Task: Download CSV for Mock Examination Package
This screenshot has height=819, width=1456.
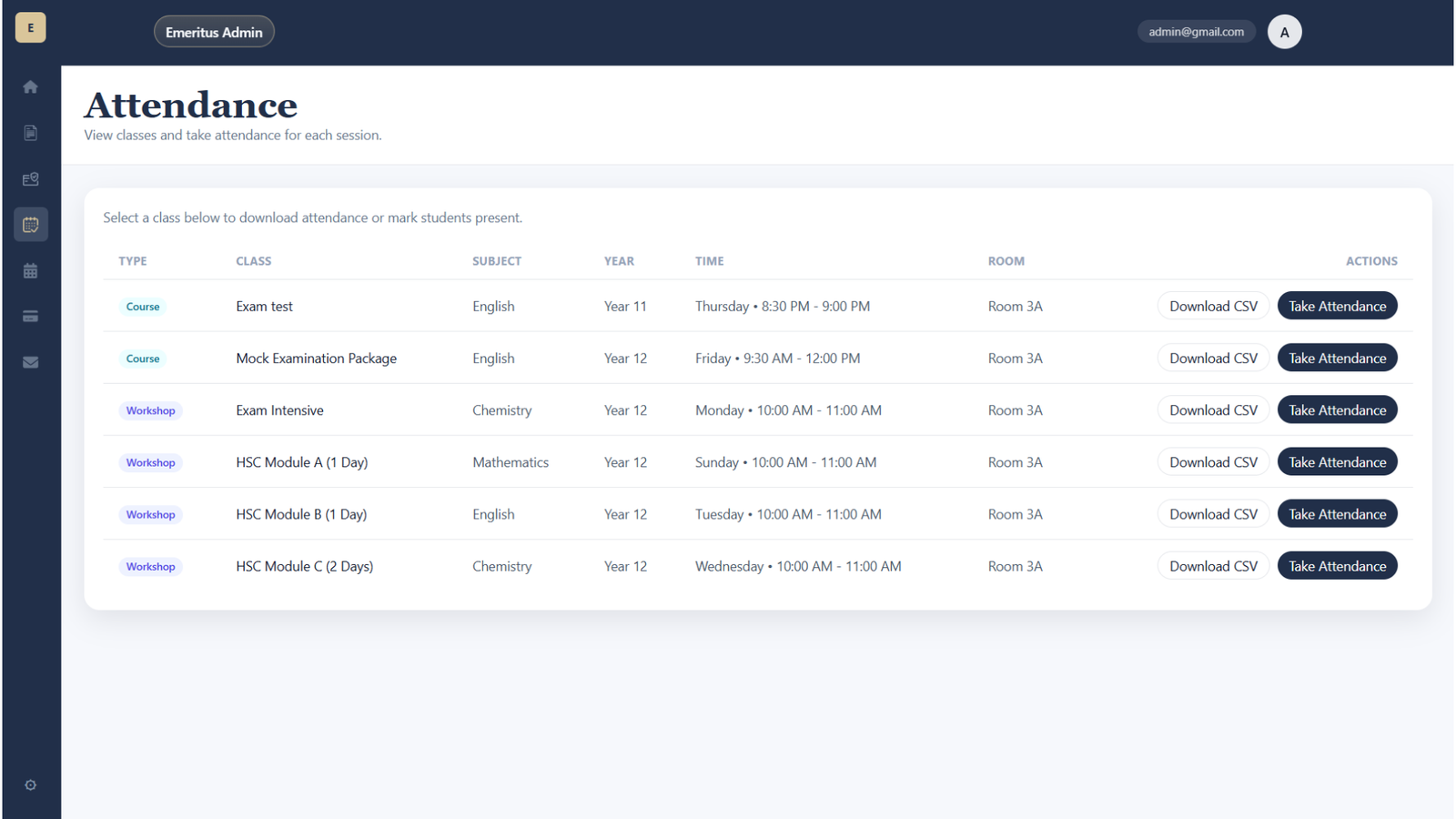Action: (1213, 358)
